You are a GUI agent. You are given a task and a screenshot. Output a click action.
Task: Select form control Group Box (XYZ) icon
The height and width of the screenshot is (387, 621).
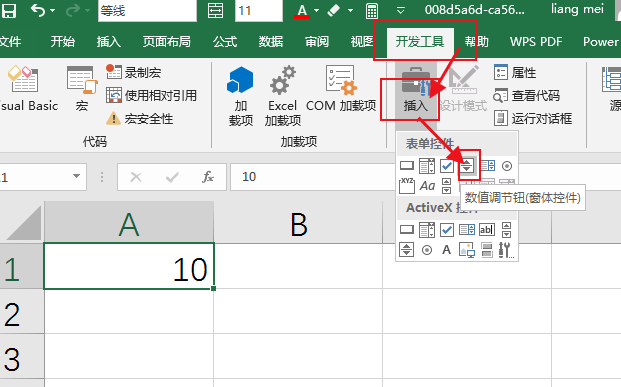coord(407,185)
